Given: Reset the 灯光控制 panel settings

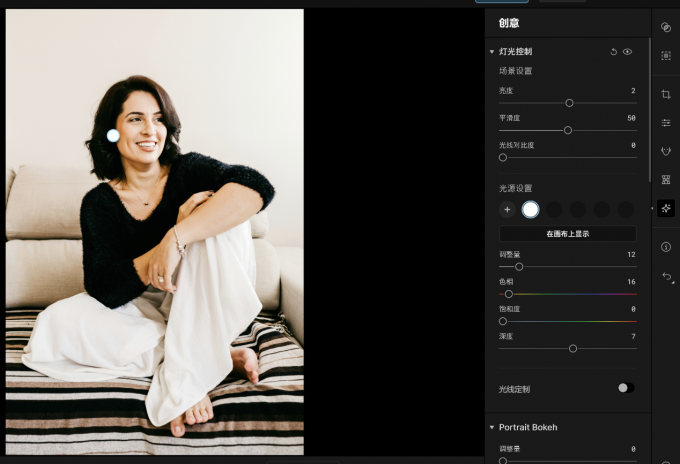Looking at the screenshot, I should click(614, 52).
